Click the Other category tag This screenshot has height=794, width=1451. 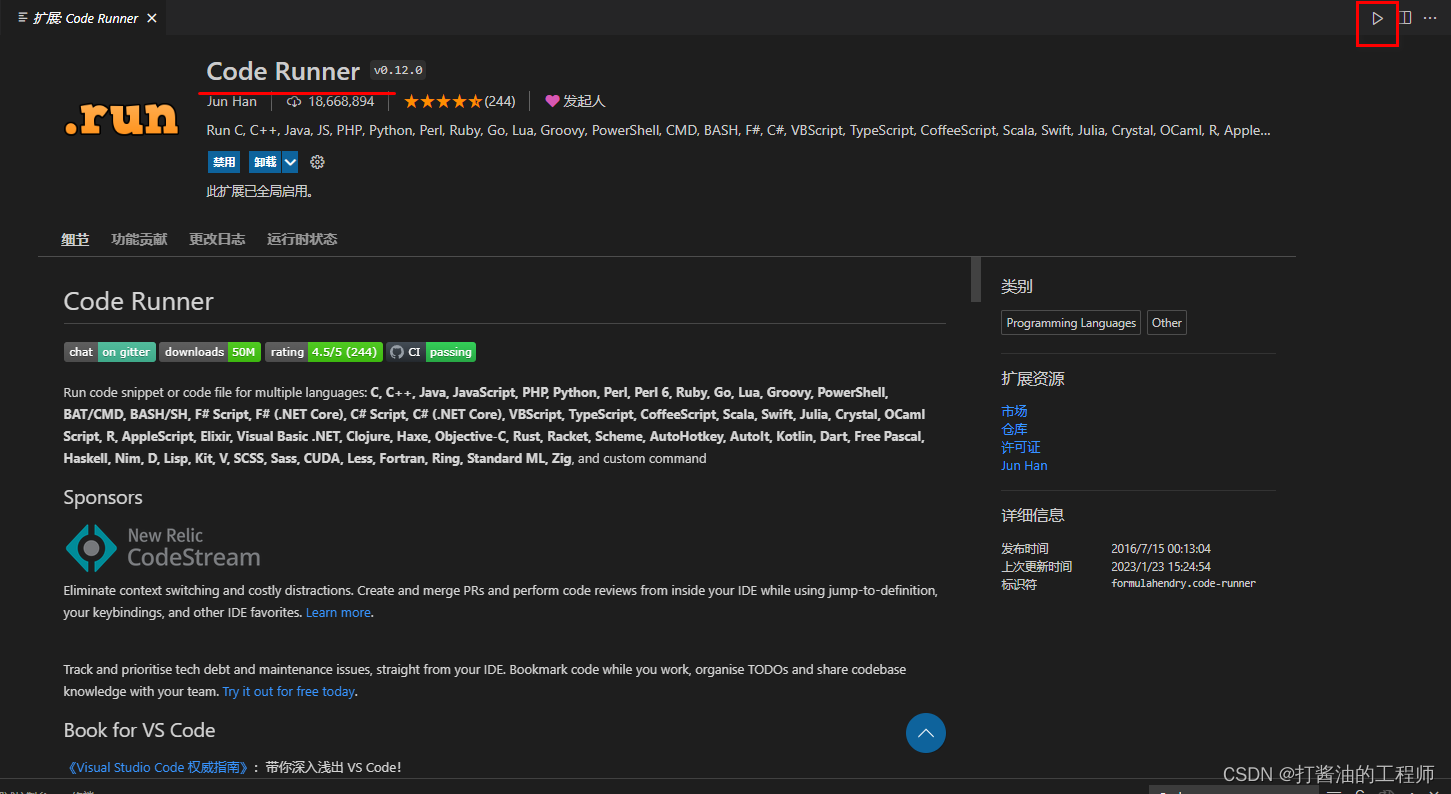[x=1167, y=323]
